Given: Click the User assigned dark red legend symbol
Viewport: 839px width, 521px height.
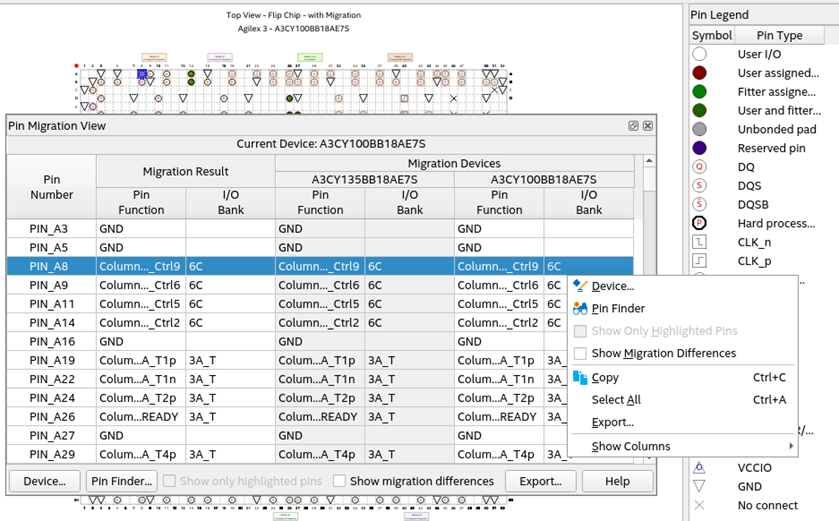Looking at the screenshot, I should coord(699,73).
